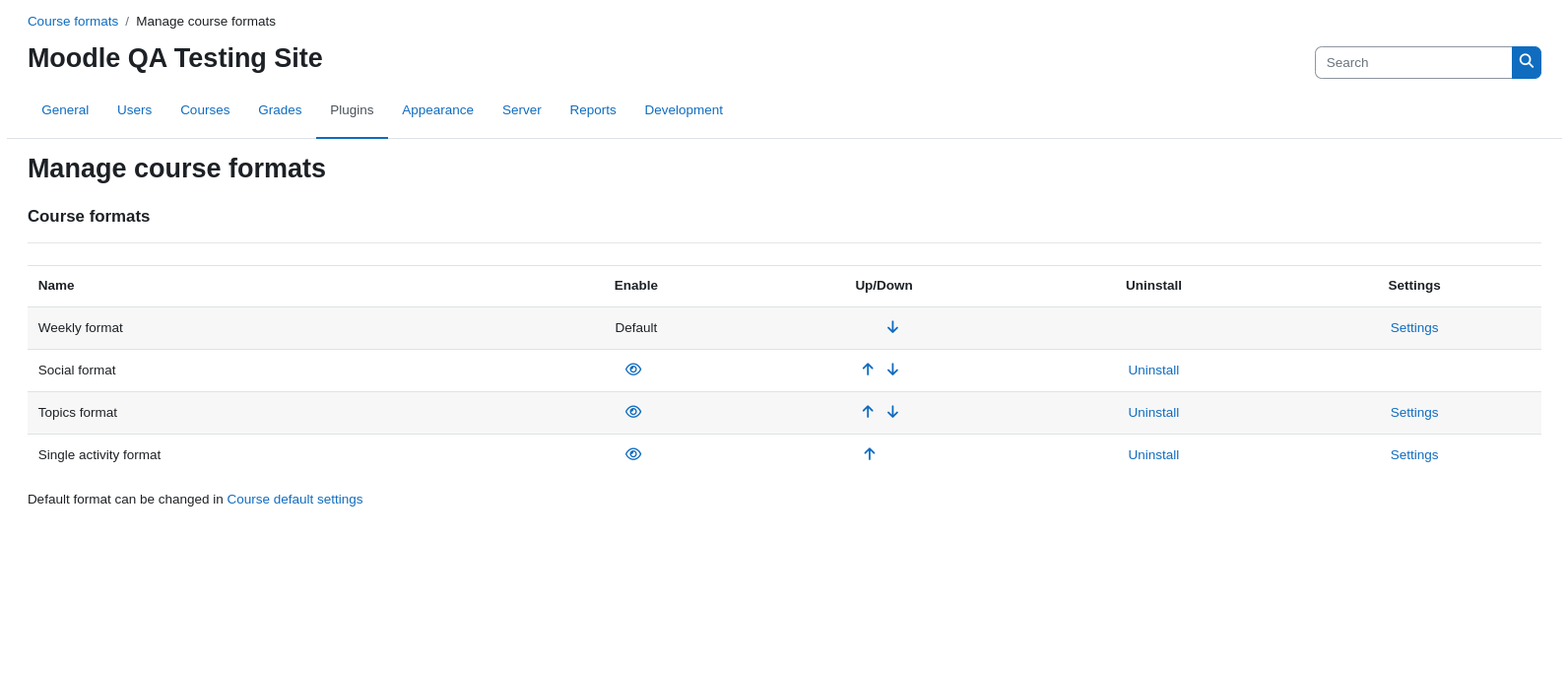This screenshot has height=676, width=1568.
Task: Move Social format up
Action: coord(868,370)
